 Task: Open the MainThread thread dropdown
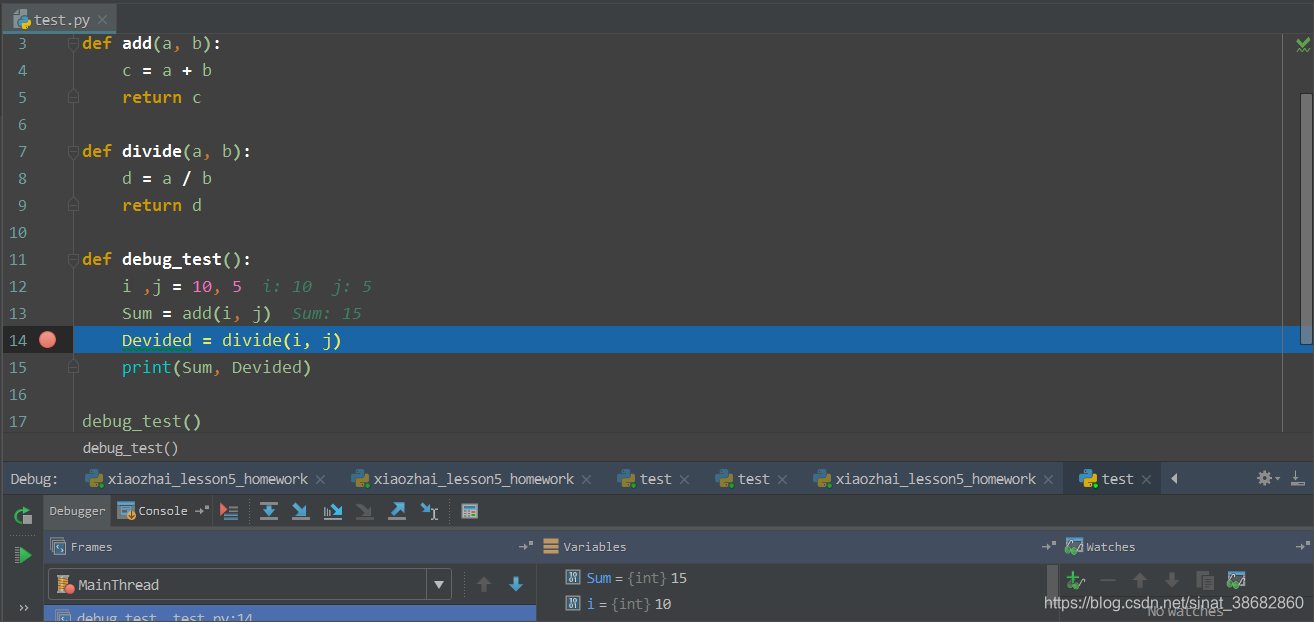439,584
